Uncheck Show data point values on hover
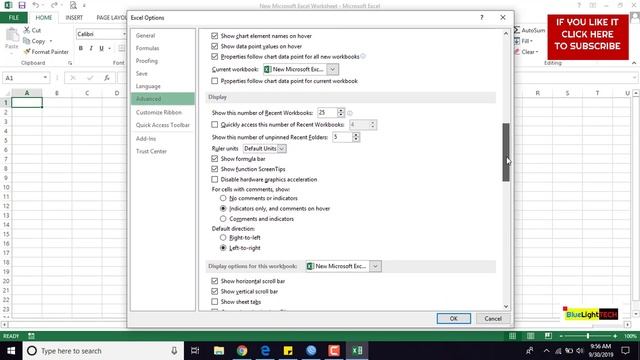This screenshot has width=640, height=360. coord(215,46)
